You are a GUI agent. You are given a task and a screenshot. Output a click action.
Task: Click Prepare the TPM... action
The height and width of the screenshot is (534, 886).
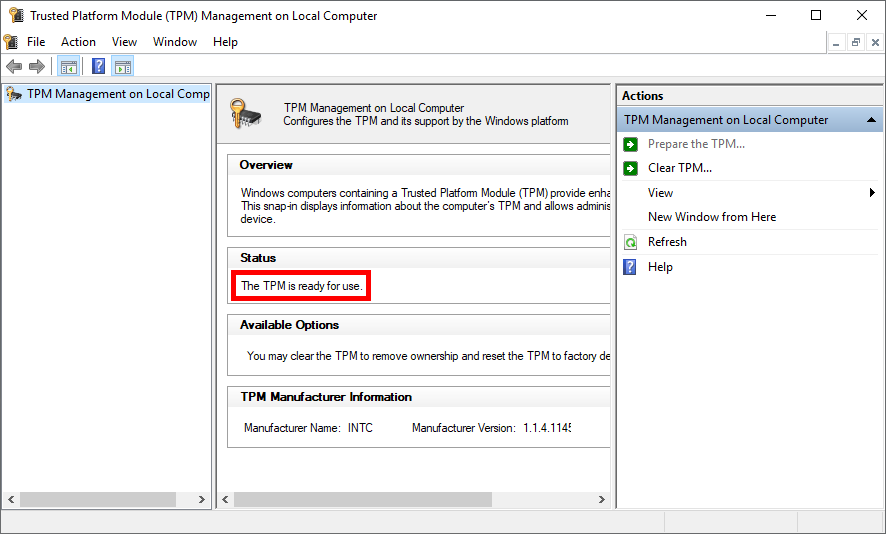[696, 144]
